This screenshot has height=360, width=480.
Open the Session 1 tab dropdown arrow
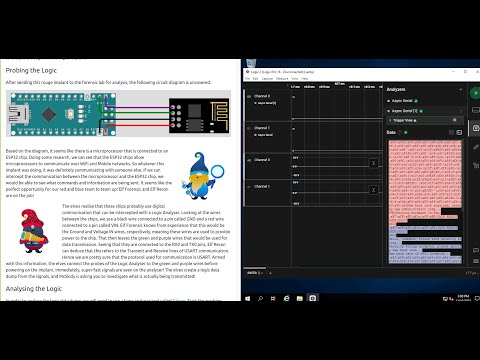[262, 273]
